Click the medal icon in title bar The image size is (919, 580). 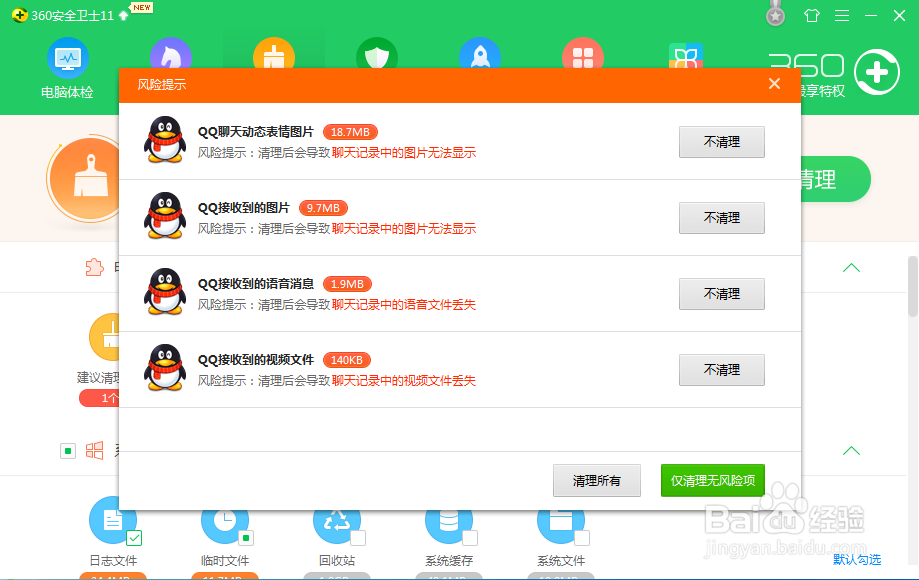[775, 14]
